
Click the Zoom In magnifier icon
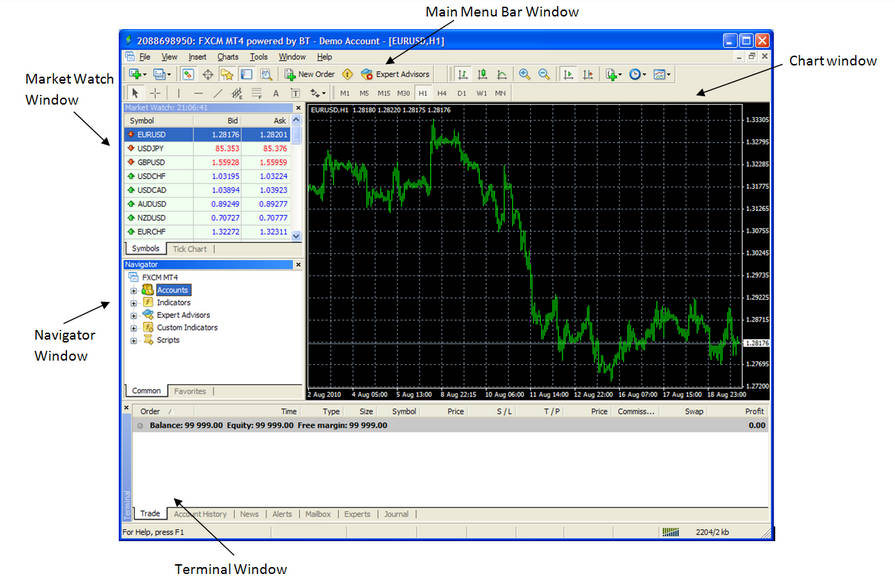pos(524,74)
